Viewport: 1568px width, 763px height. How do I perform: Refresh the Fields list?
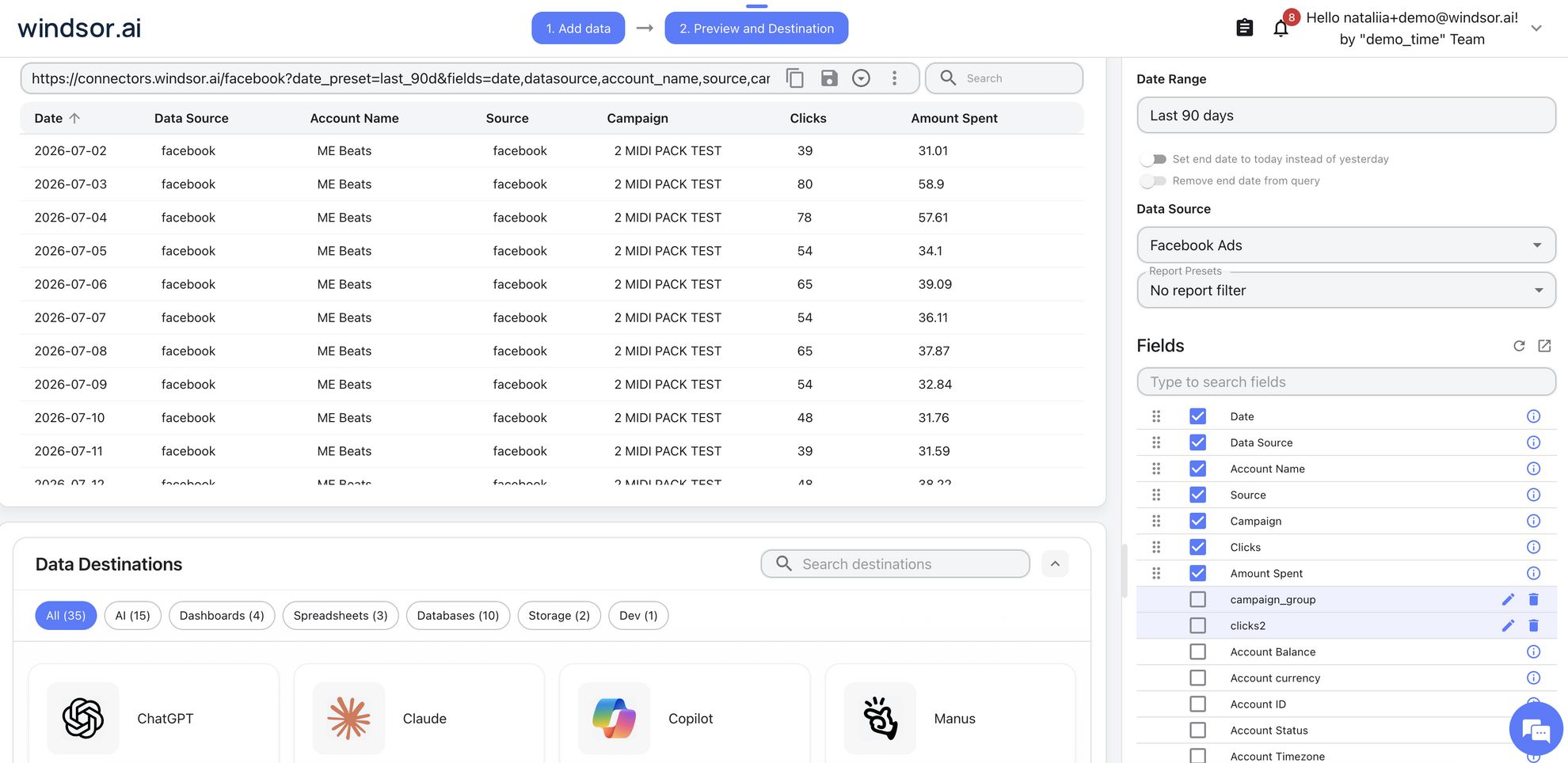click(1519, 346)
